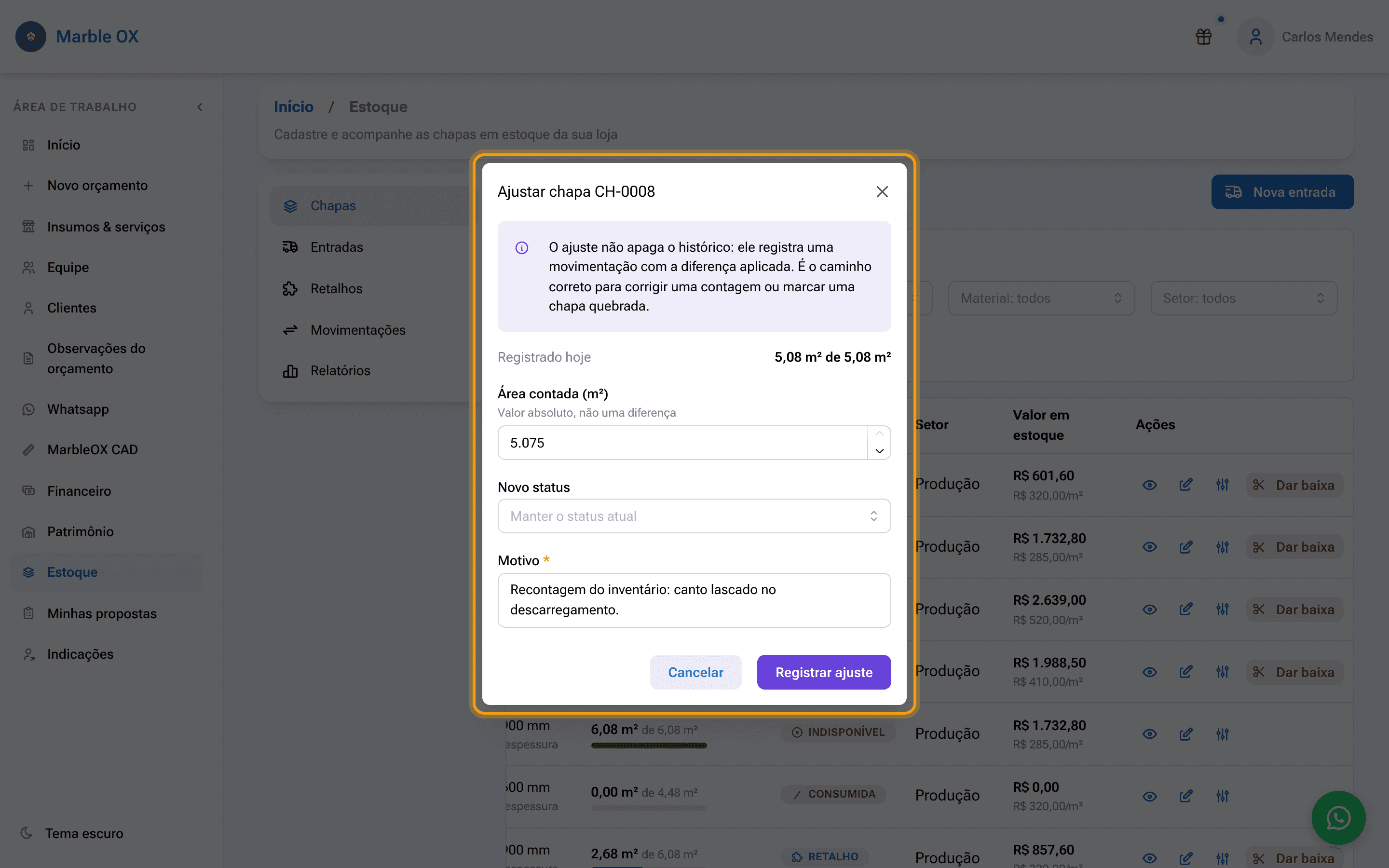Click the 0,00 m² de 4,48 m² progress bar
The image size is (1389, 868).
point(649,808)
